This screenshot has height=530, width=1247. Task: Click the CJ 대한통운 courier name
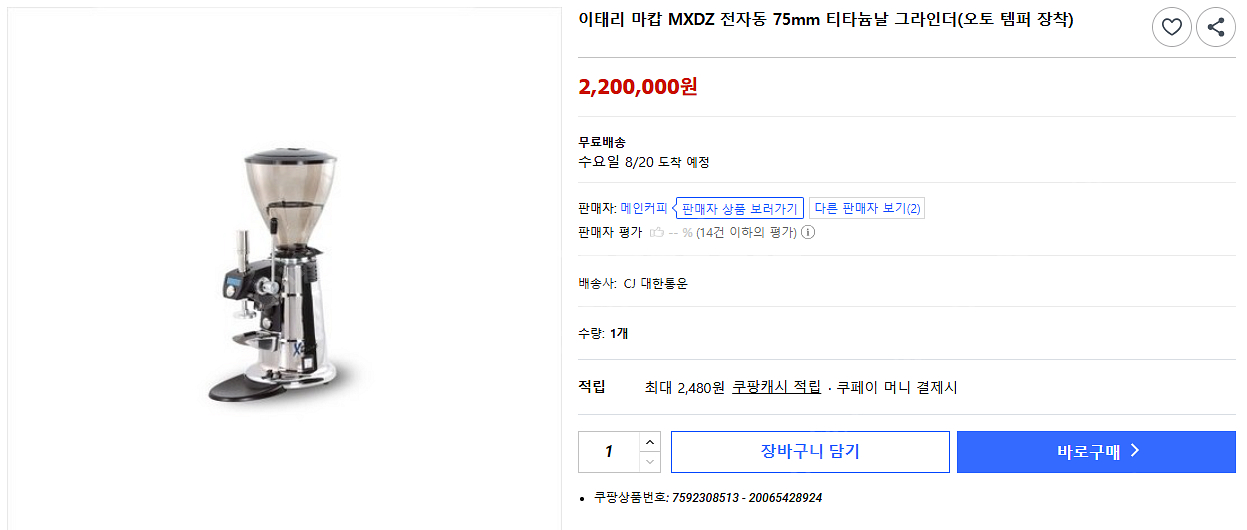pyautogui.click(x=655, y=283)
